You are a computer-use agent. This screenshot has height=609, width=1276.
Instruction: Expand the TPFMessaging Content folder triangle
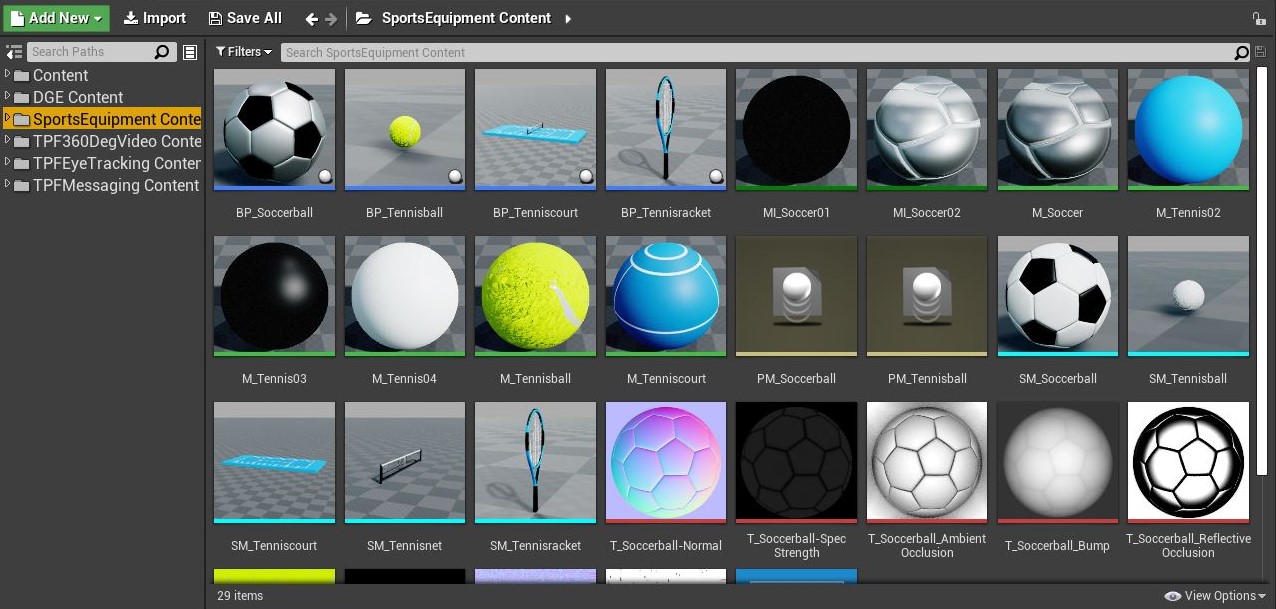8,185
